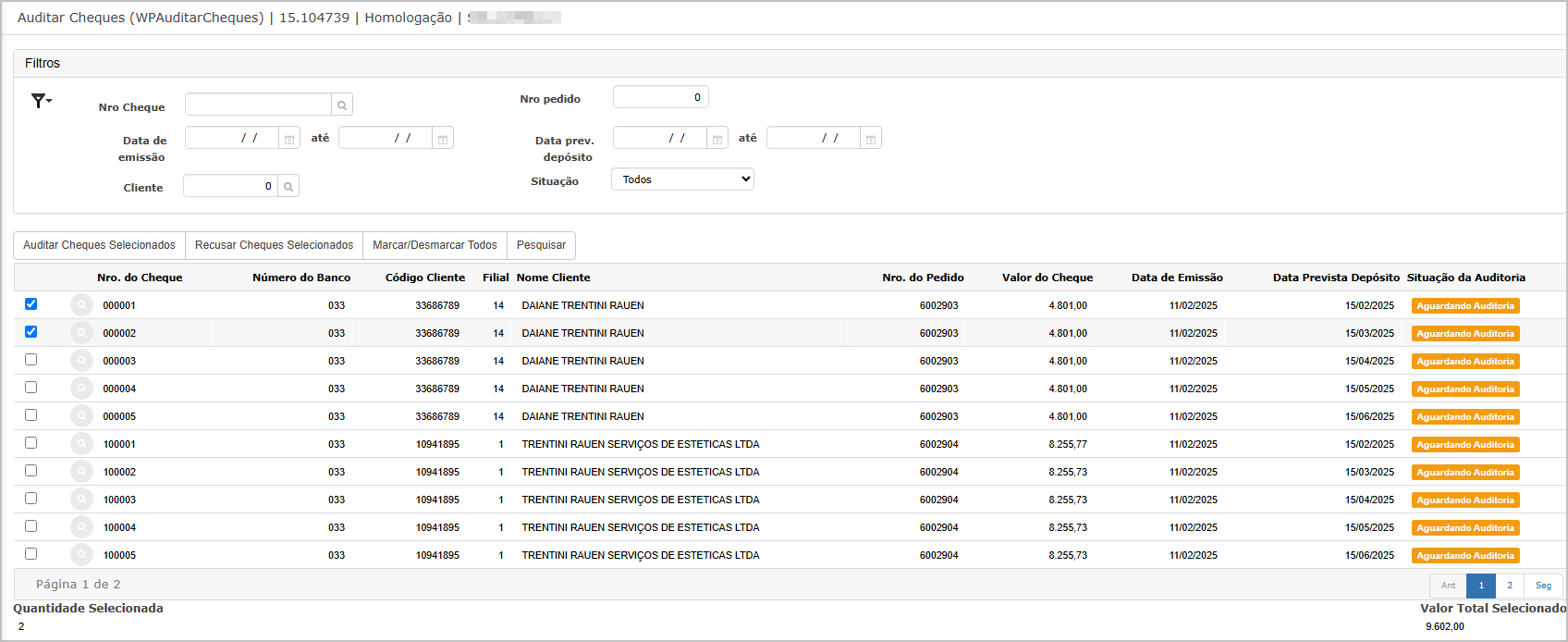1568x642 pixels.
Task: Click the Pesquisar button
Action: (x=541, y=245)
